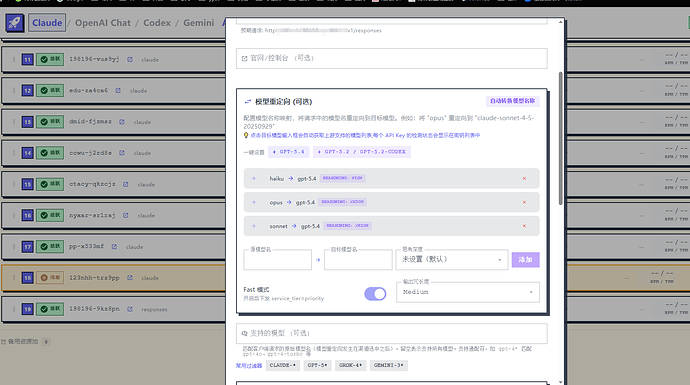This screenshot has height=385, width=690.
Task: Click number badge 11 in the list
Action: [27, 59]
